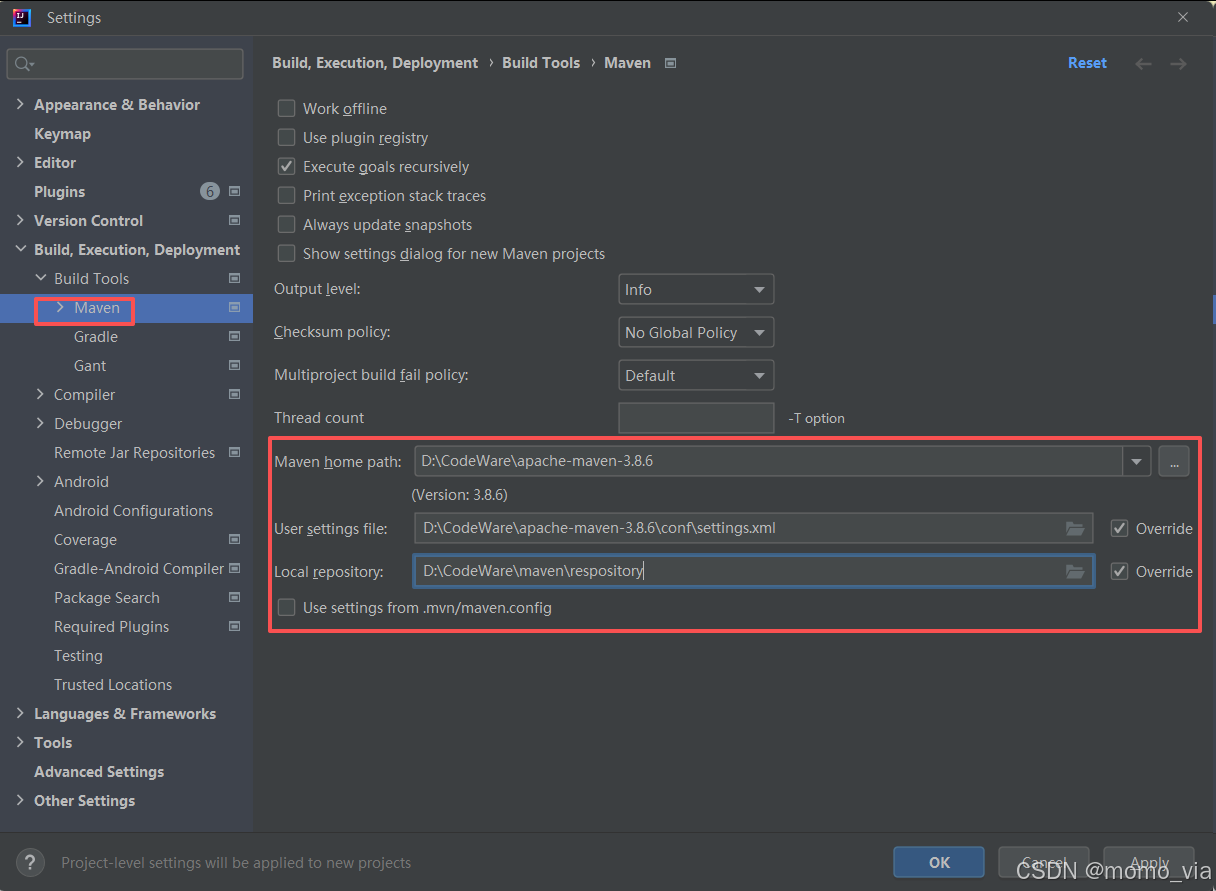Click the Reset link
This screenshot has height=891, width=1216.
[1087, 62]
